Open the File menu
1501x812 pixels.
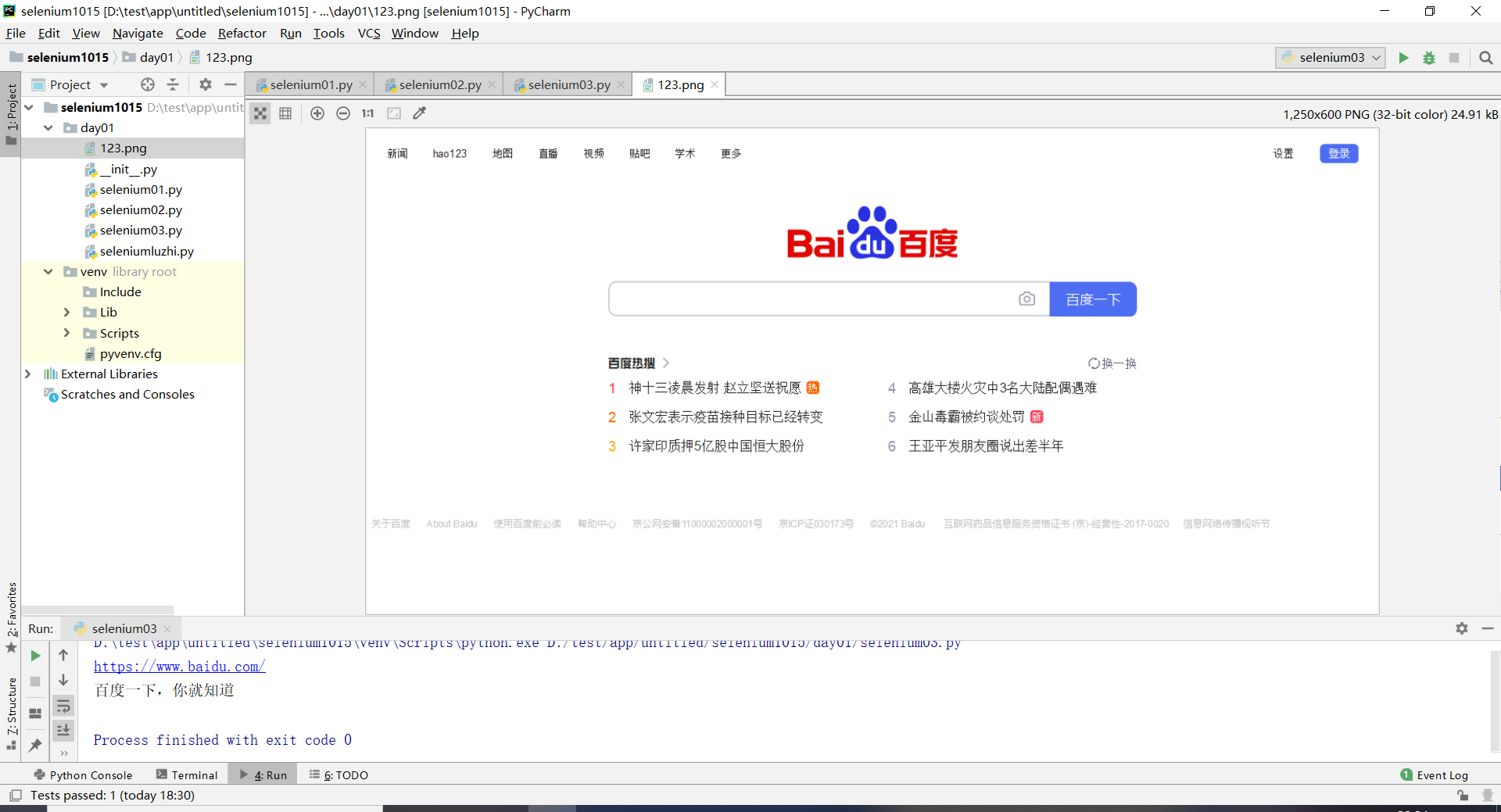tap(16, 33)
